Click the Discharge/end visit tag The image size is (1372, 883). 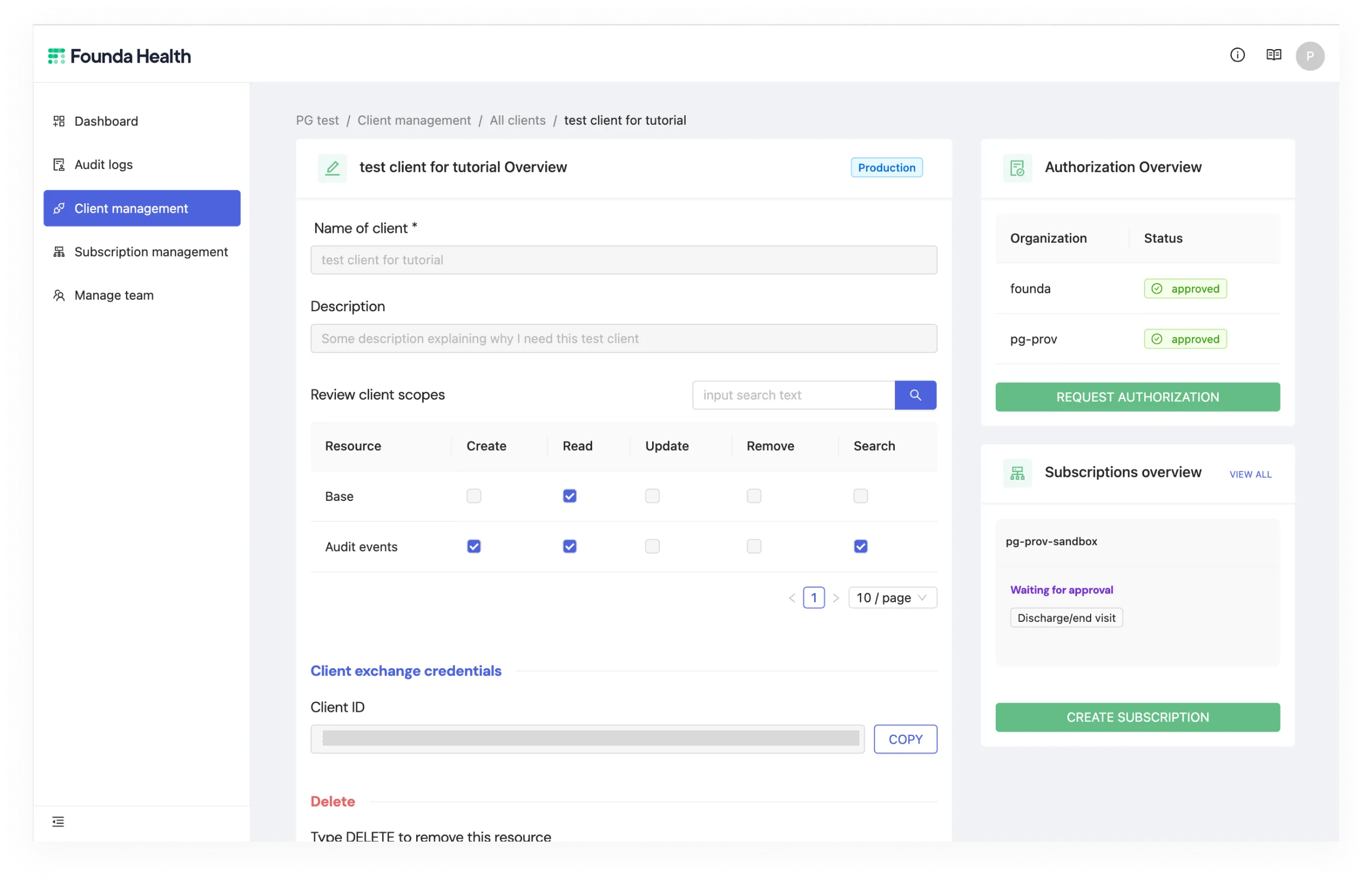(x=1066, y=618)
